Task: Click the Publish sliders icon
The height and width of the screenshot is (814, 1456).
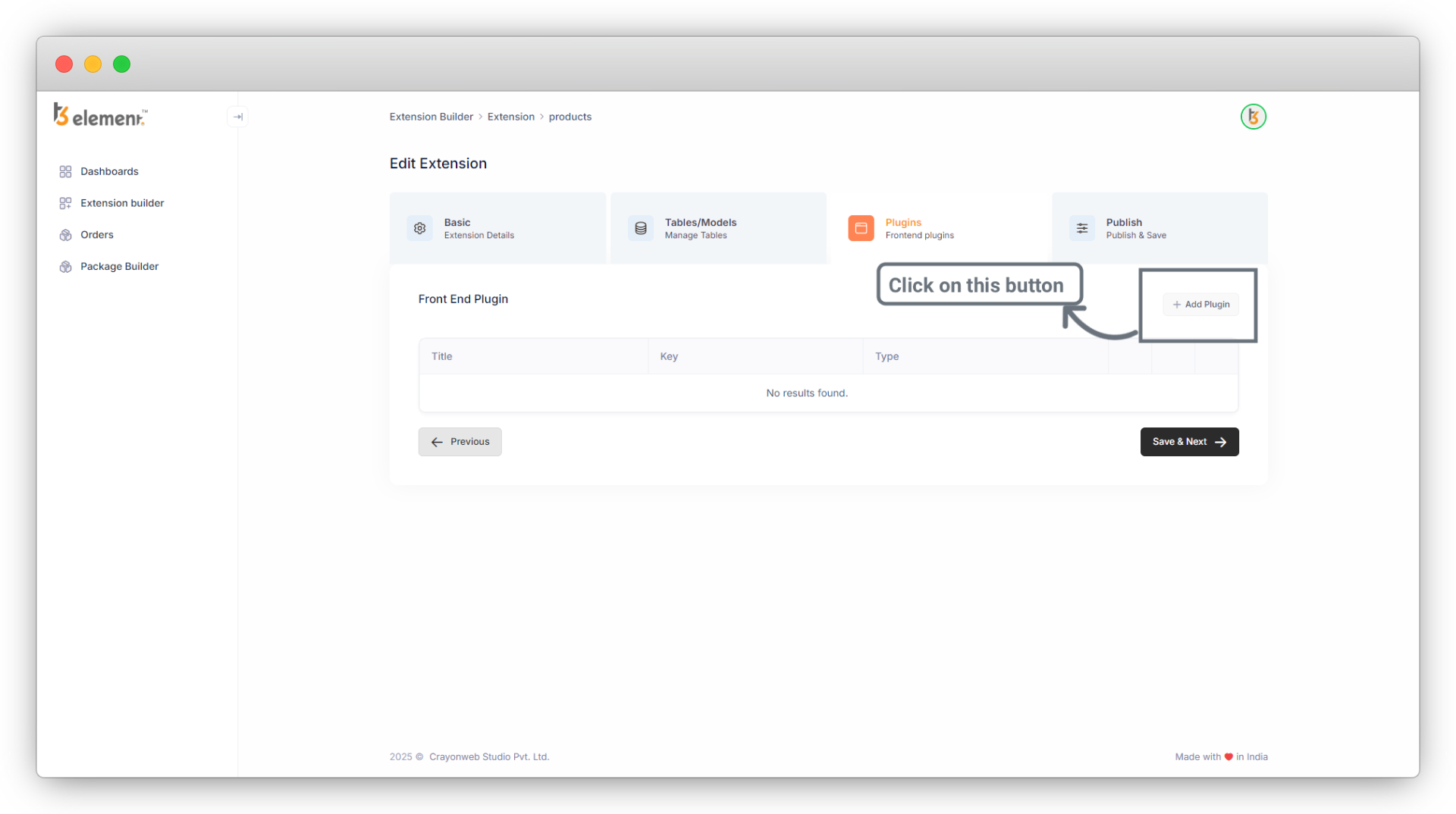Action: [x=1082, y=228]
